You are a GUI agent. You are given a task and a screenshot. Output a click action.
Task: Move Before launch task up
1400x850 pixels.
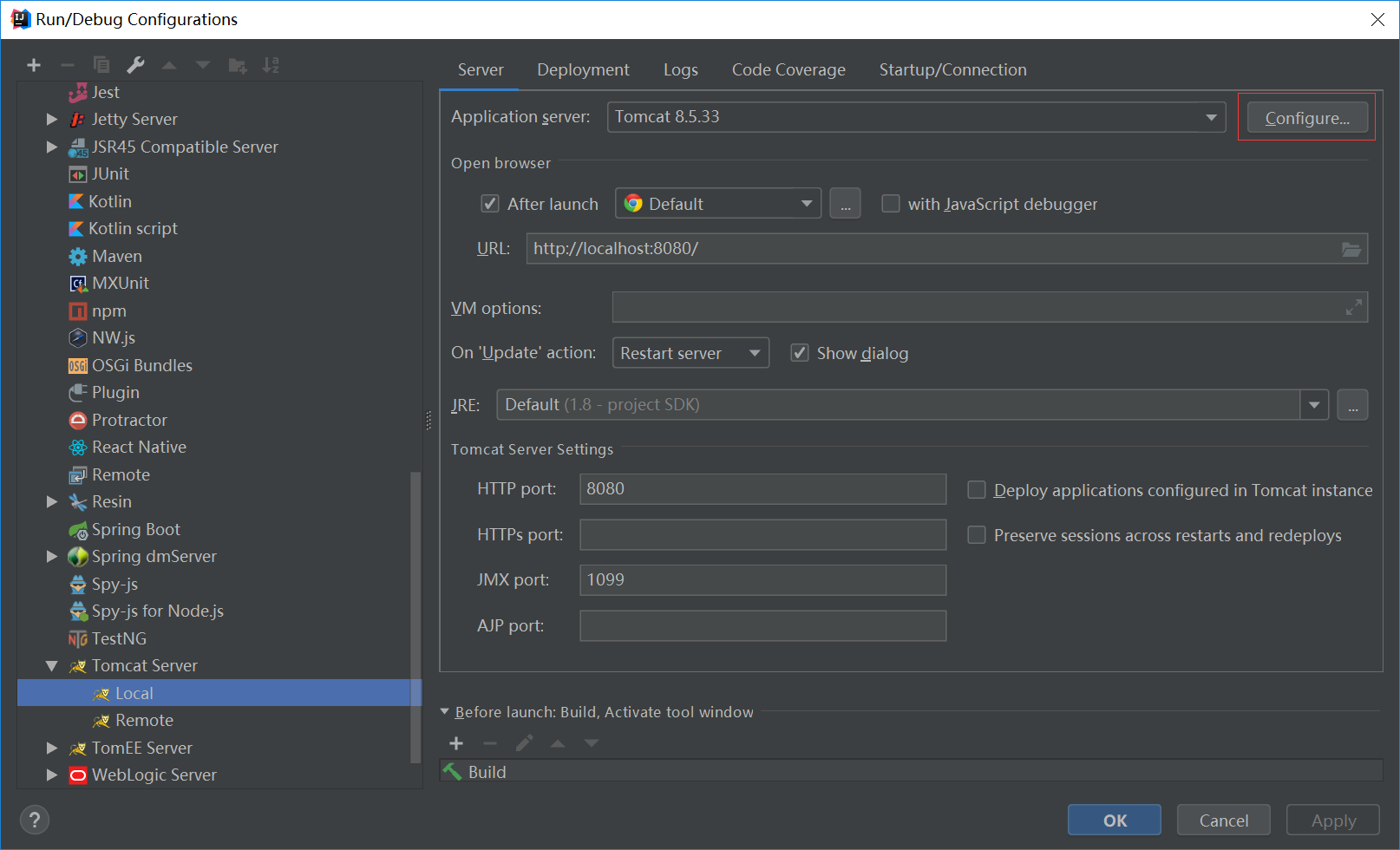558,743
